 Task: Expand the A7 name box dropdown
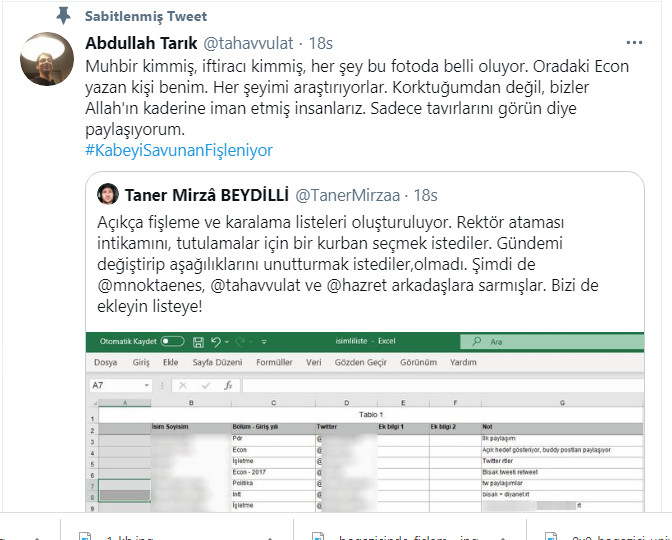click(147, 385)
